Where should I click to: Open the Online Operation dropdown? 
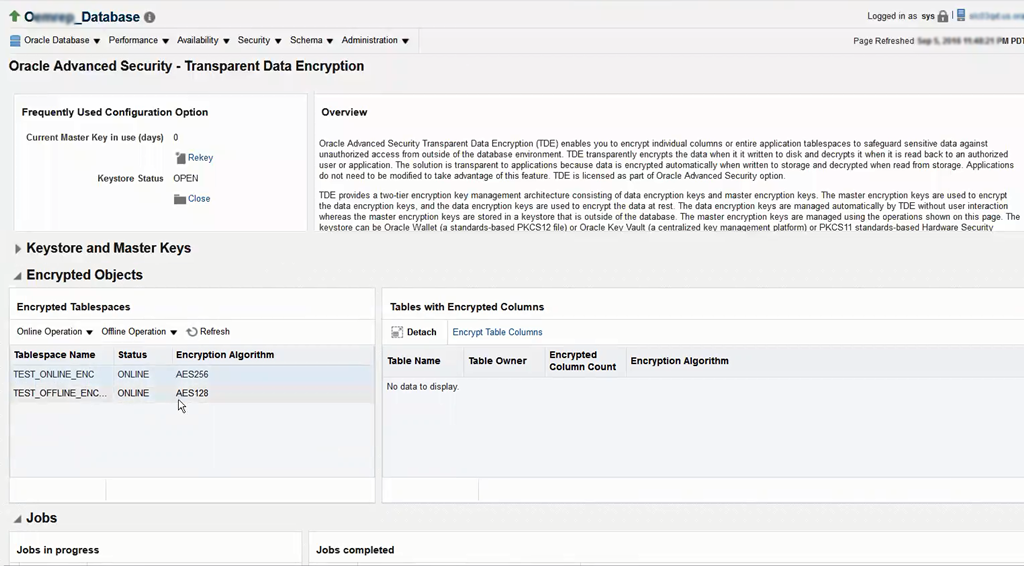pyautogui.click(x=55, y=332)
